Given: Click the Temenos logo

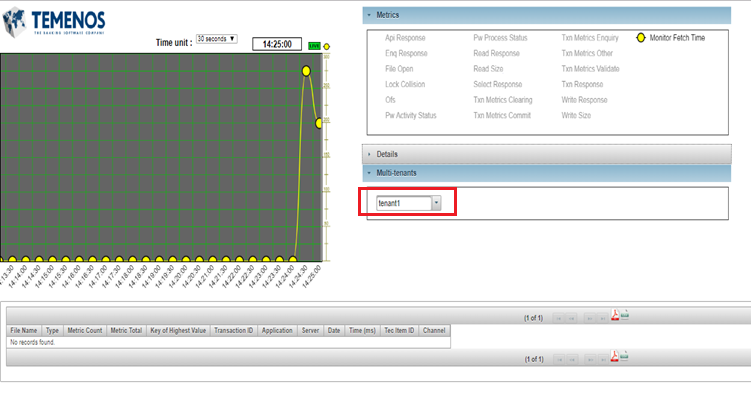Looking at the screenshot, I should click(x=54, y=22).
